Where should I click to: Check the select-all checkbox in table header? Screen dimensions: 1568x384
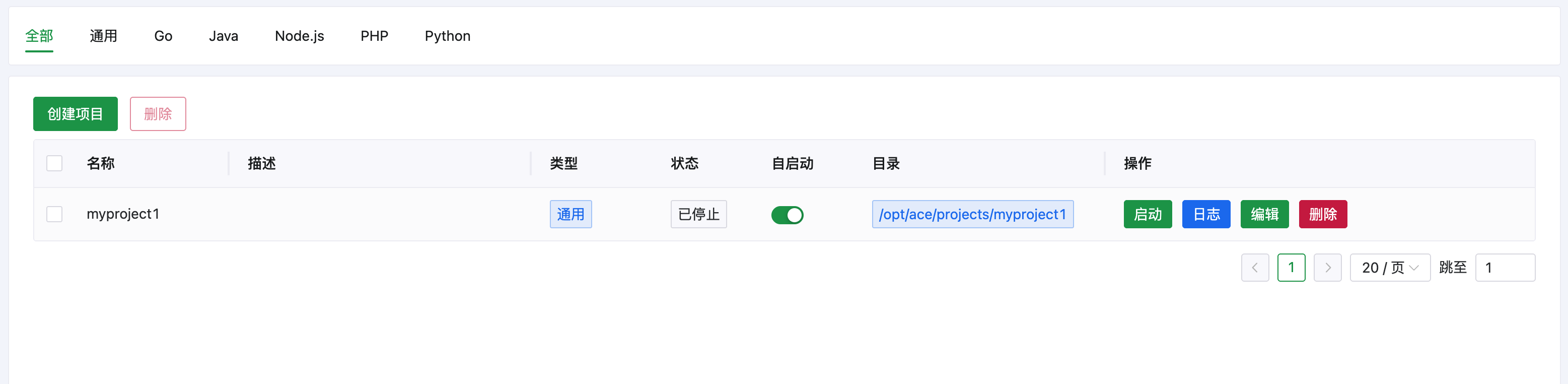54,163
